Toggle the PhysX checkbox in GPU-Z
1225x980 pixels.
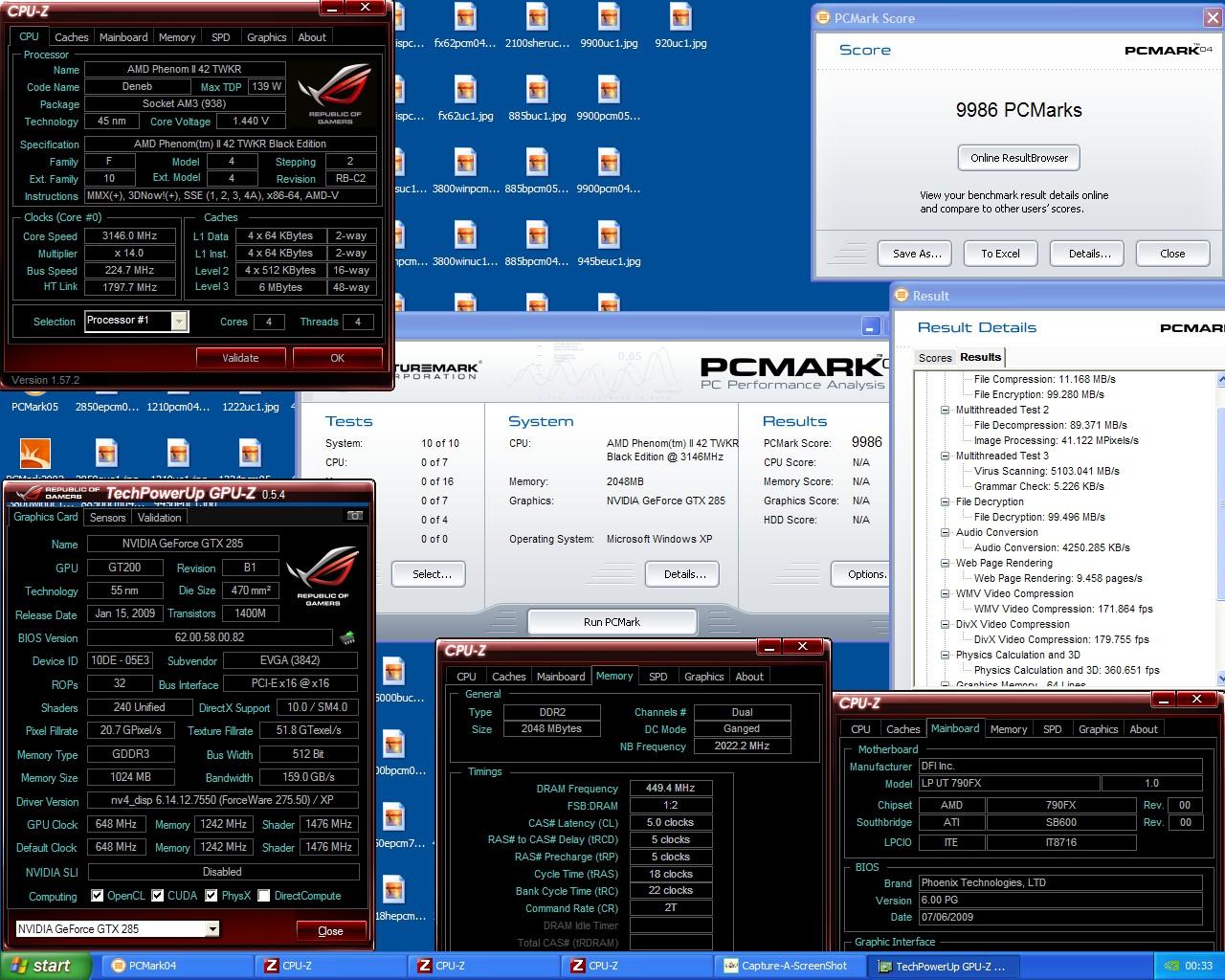tap(211, 896)
